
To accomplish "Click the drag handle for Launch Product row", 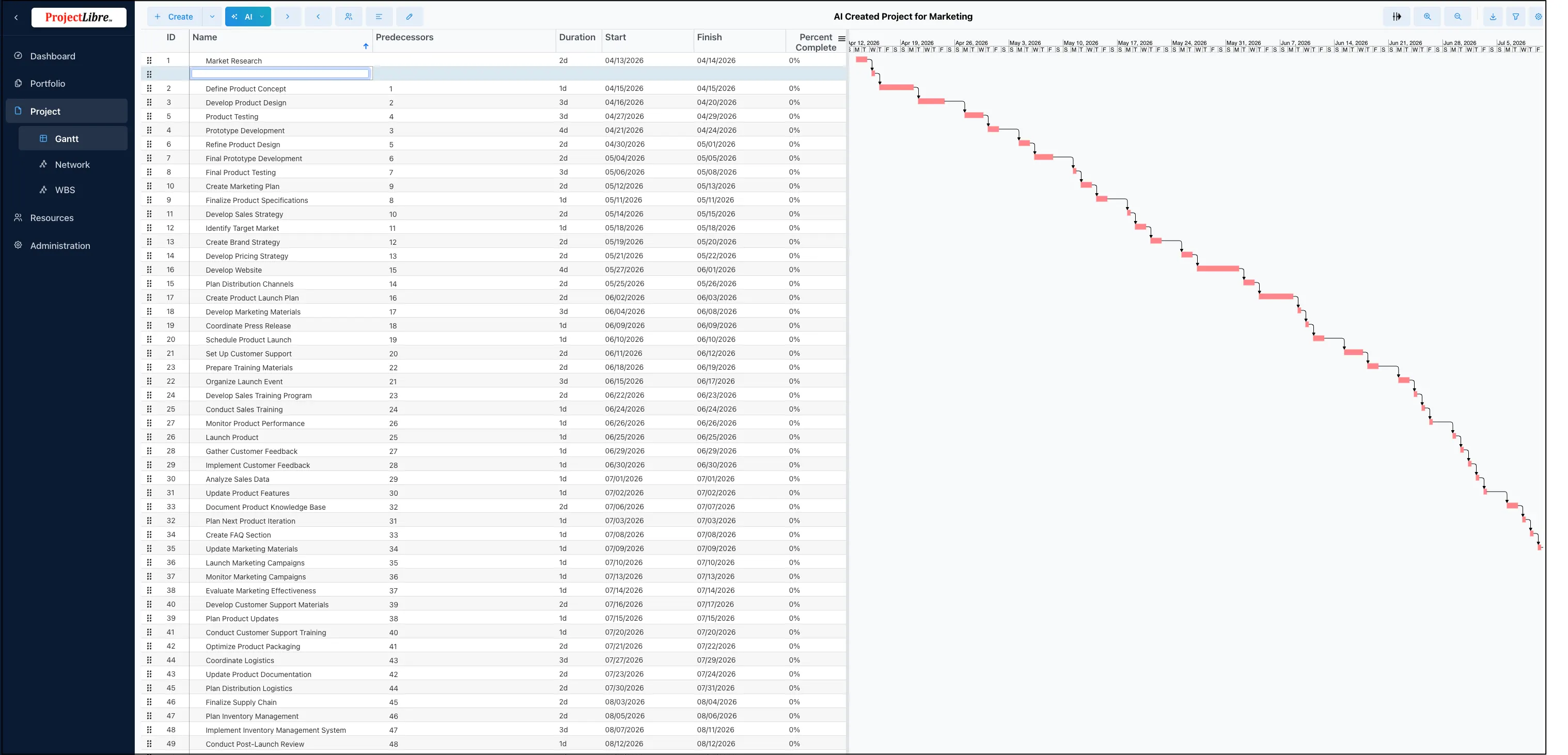I will click(149, 436).
